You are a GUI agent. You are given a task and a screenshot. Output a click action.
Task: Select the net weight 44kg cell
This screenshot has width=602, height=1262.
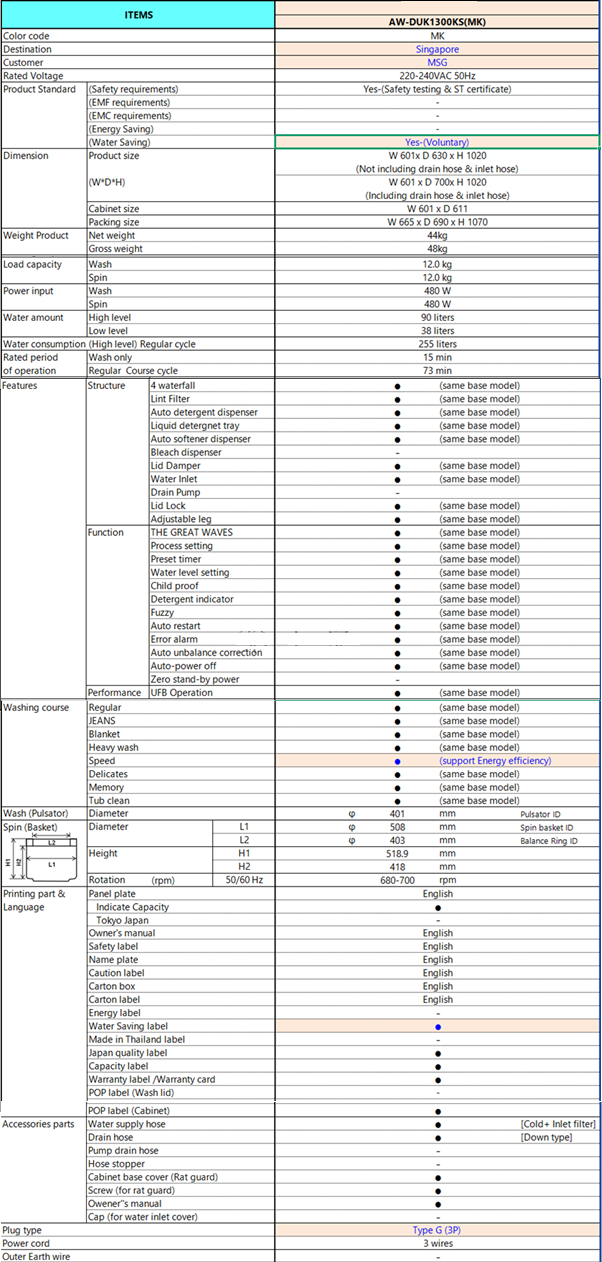tap(437, 235)
